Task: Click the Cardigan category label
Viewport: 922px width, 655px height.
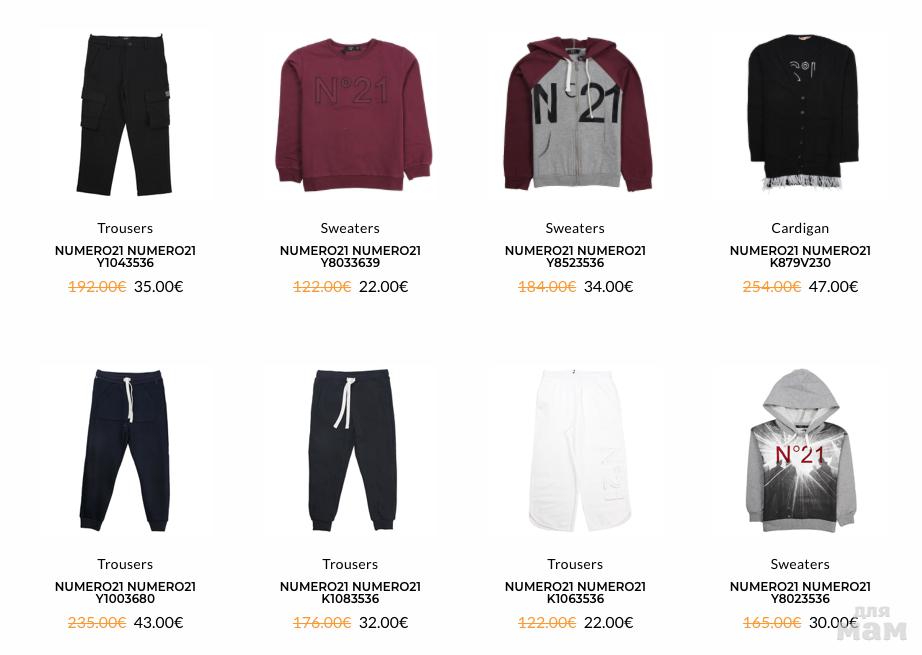Action: pyautogui.click(x=800, y=228)
